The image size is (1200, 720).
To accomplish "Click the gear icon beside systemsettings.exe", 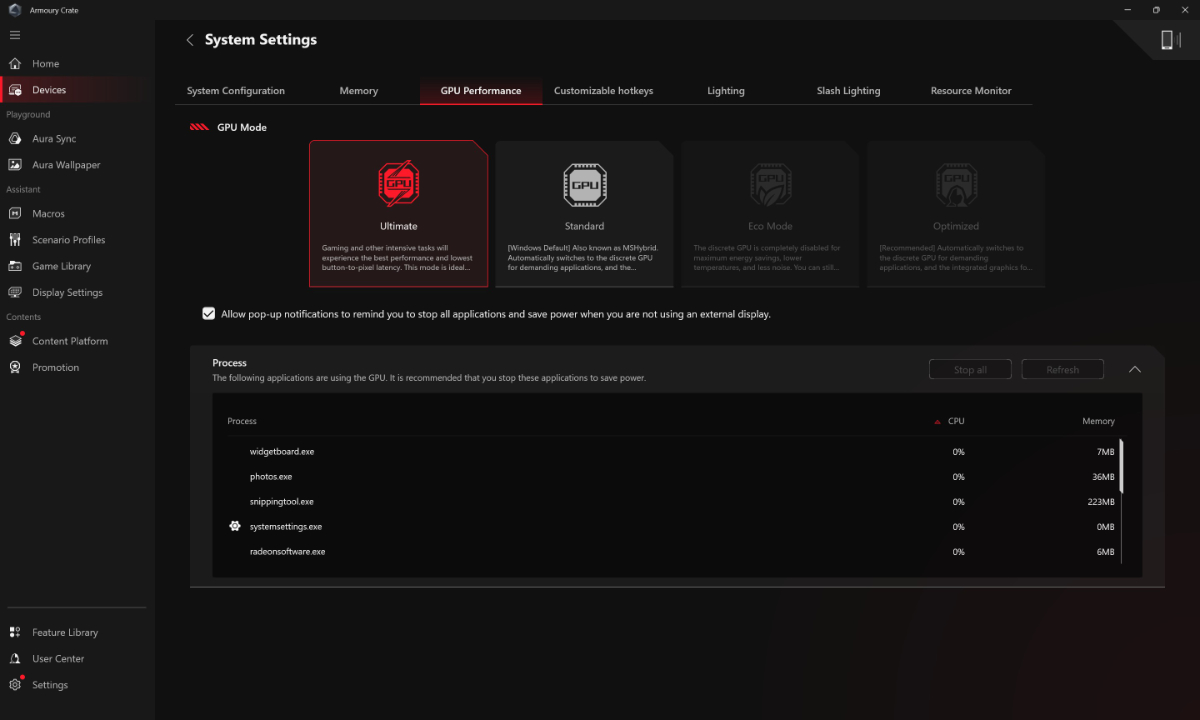I will pyautogui.click(x=235, y=526).
